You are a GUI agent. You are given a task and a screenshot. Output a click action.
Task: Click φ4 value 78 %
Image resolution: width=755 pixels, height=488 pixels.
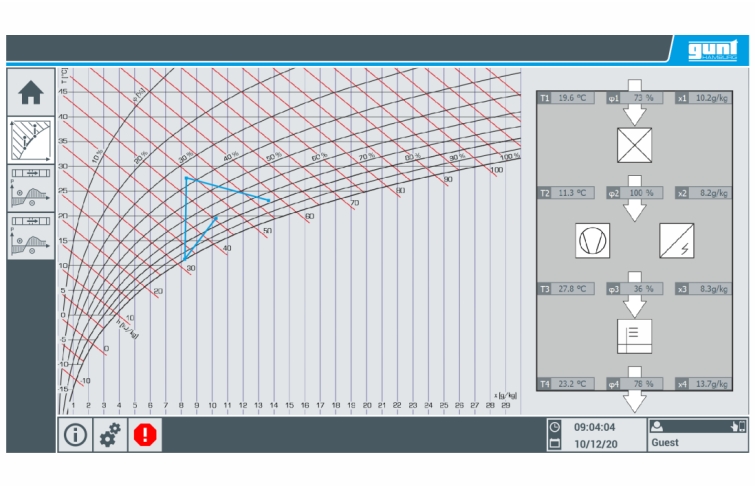(x=643, y=384)
